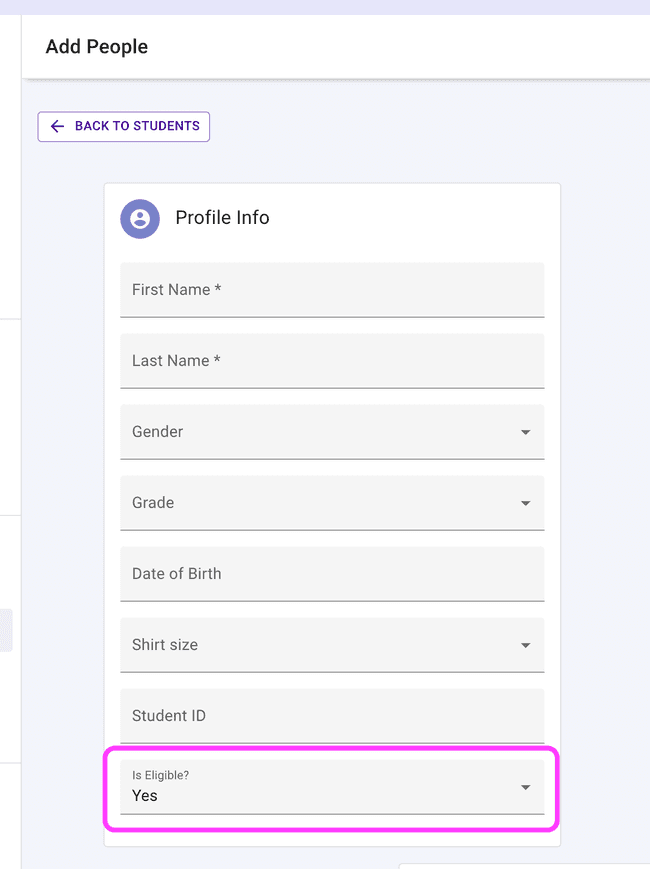Expand the Grade selection field
The width and height of the screenshot is (650, 869).
point(320,503)
